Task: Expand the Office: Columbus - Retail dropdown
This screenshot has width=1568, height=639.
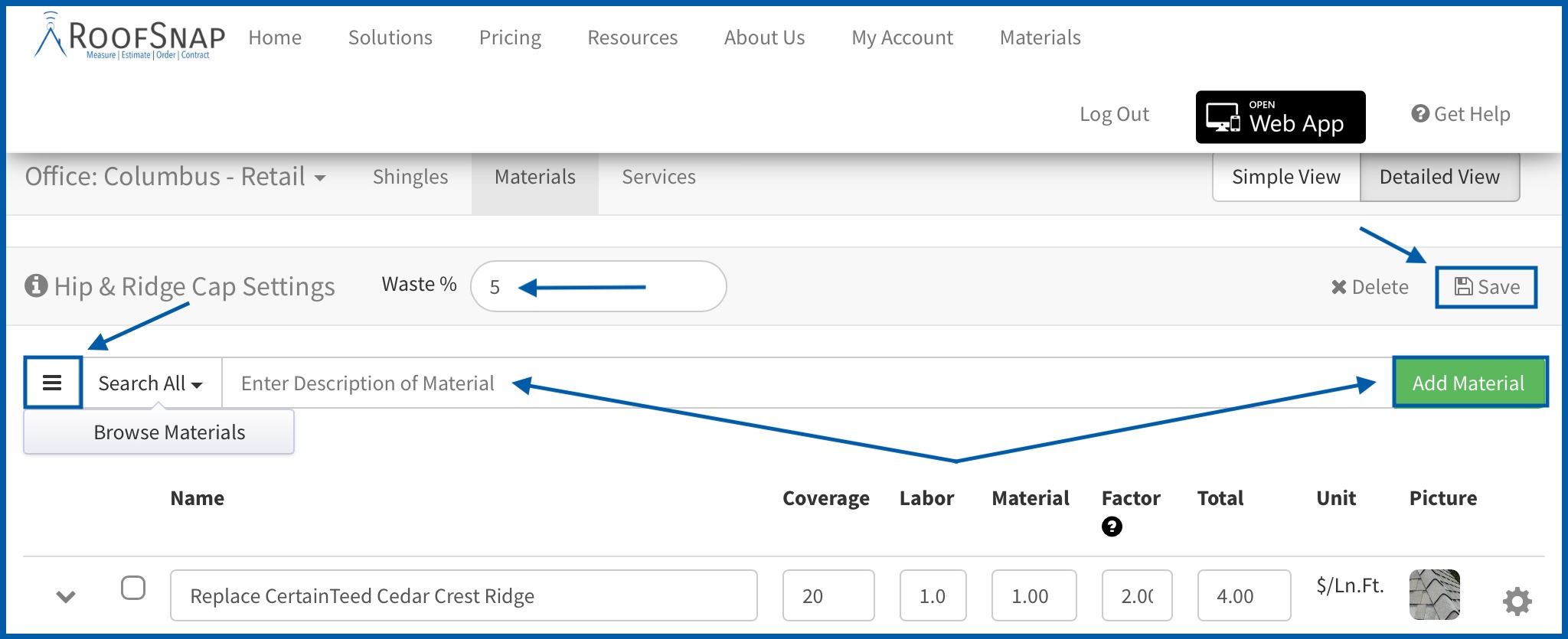Action: (x=175, y=177)
